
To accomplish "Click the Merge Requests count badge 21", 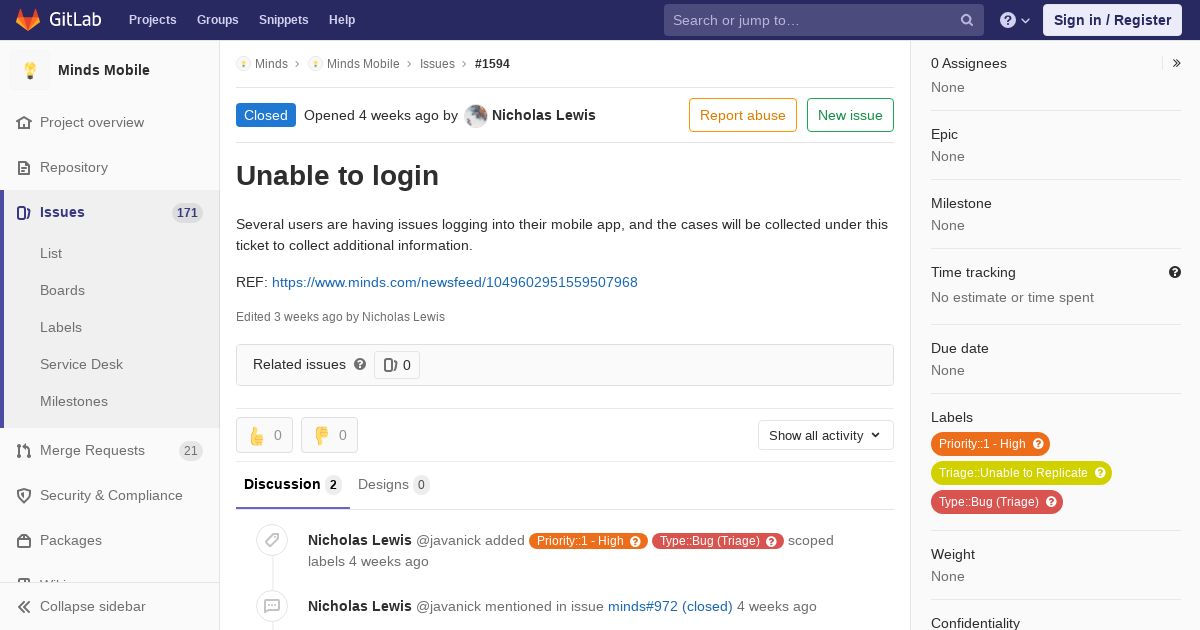I will (191, 451).
